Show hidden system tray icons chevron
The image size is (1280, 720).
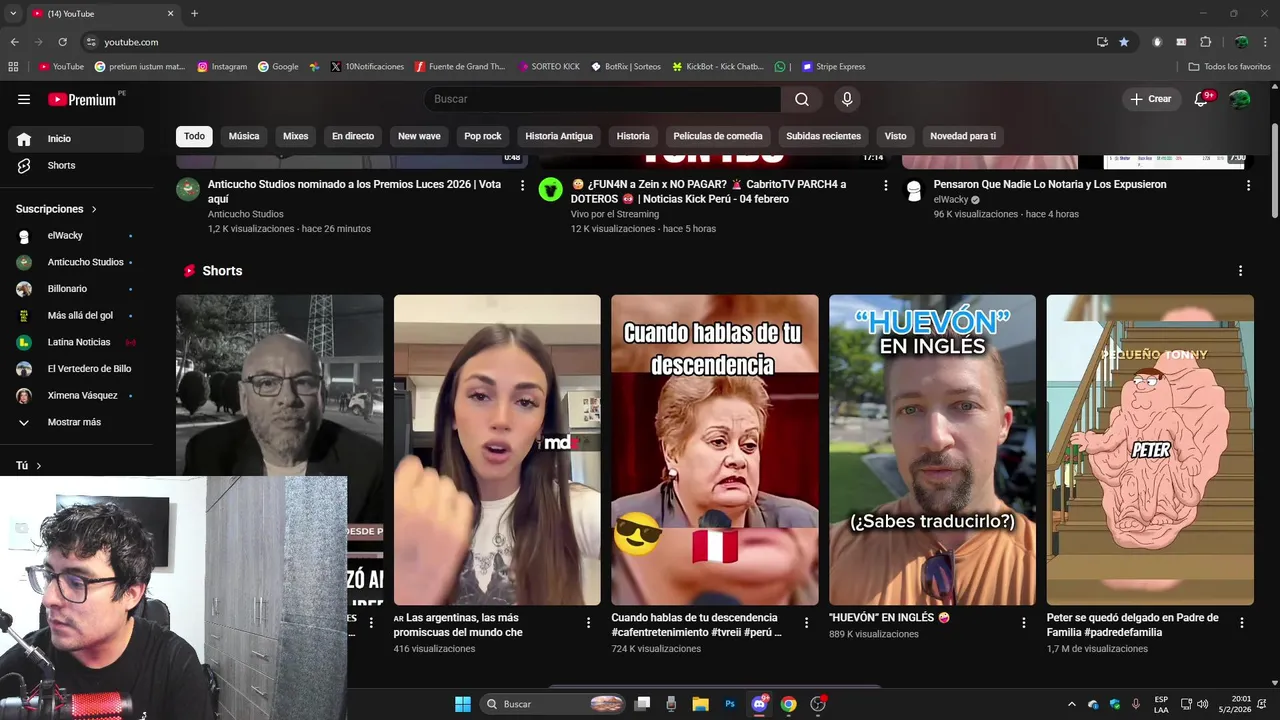(1072, 704)
